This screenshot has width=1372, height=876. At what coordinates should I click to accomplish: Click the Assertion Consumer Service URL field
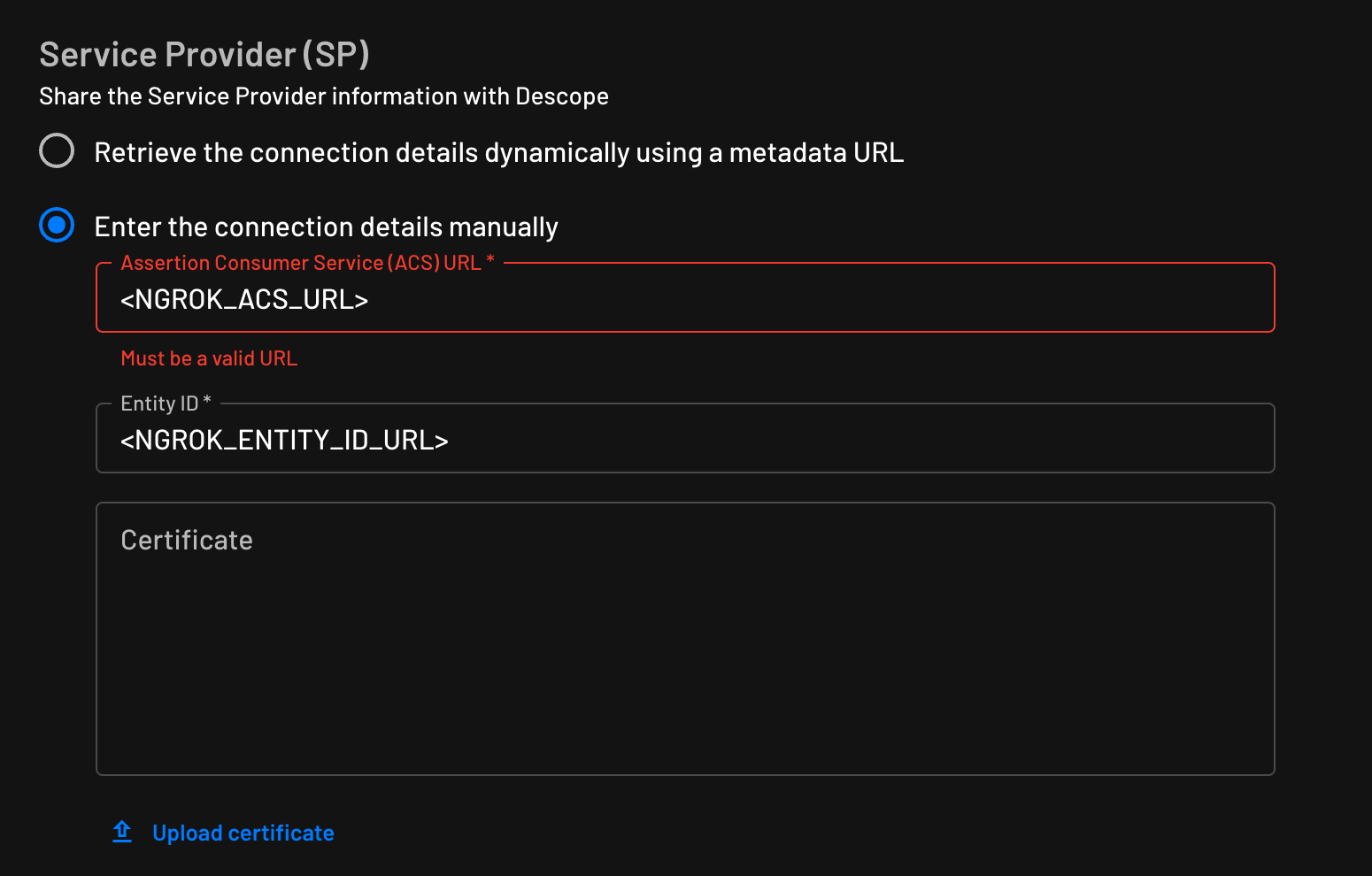(620, 298)
